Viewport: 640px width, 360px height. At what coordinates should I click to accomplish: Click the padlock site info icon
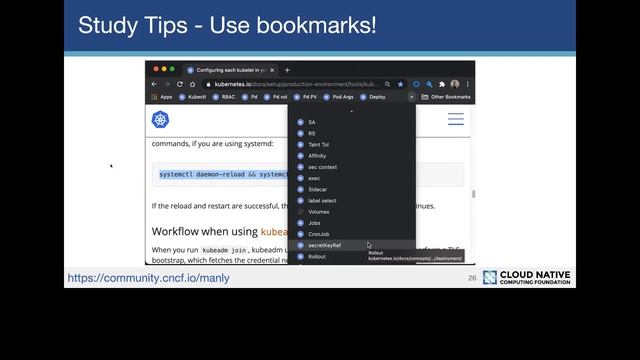[x=209, y=84]
